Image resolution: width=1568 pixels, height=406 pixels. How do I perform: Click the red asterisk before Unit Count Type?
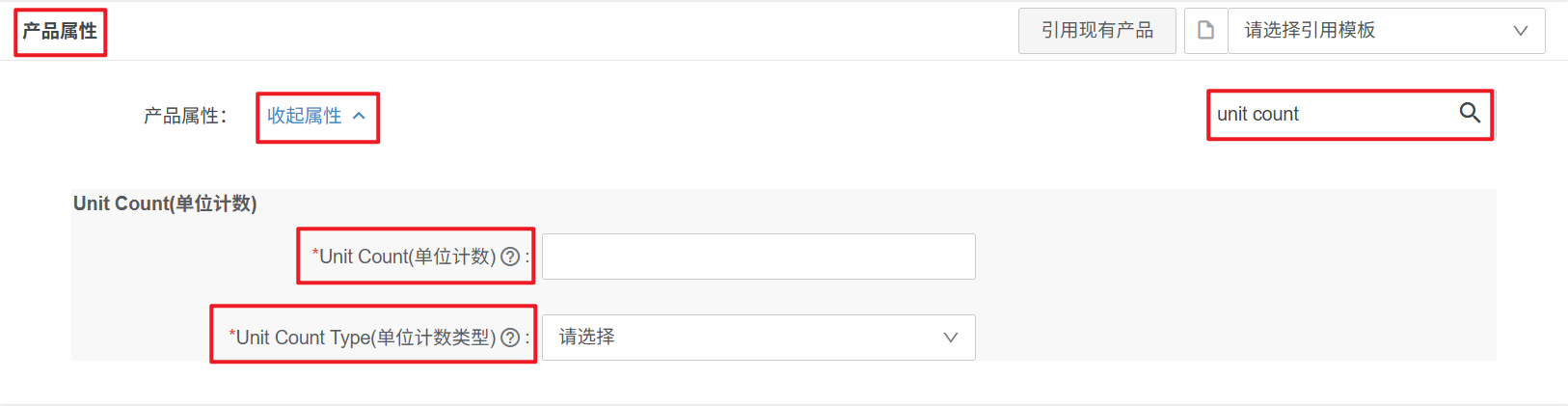pyautogui.click(x=232, y=336)
